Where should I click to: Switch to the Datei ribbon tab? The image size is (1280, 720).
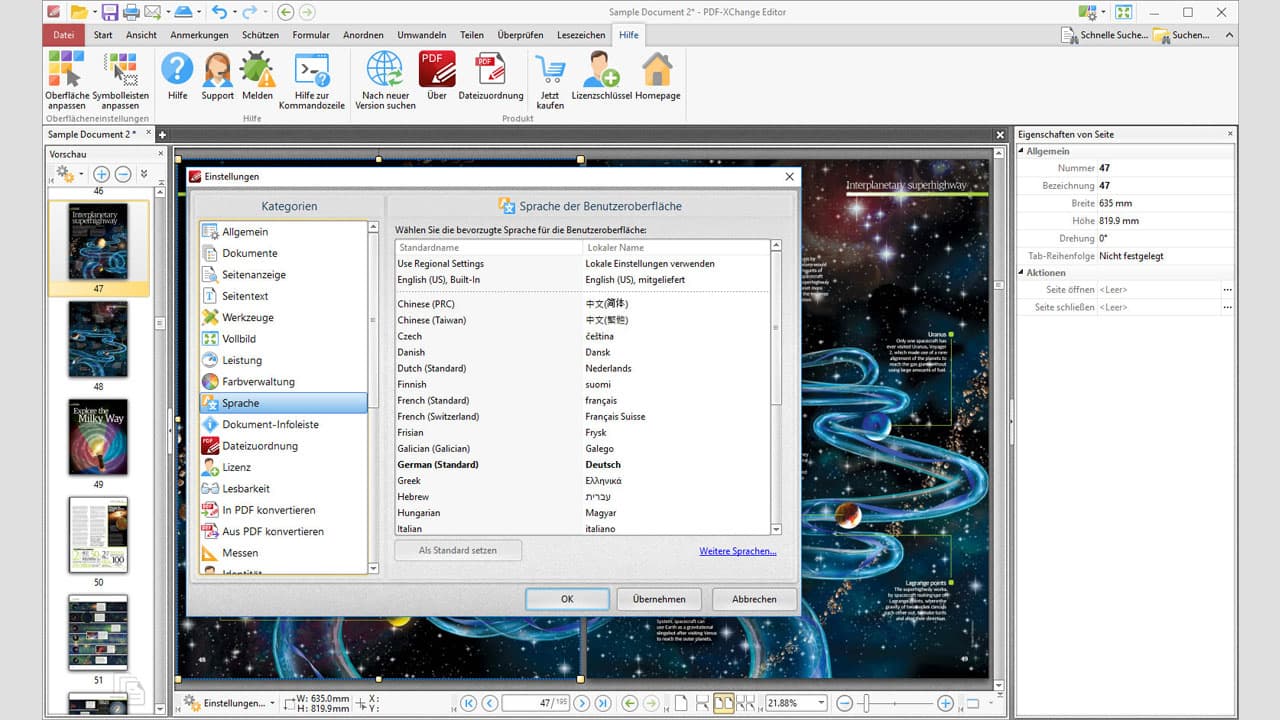pyautogui.click(x=63, y=34)
